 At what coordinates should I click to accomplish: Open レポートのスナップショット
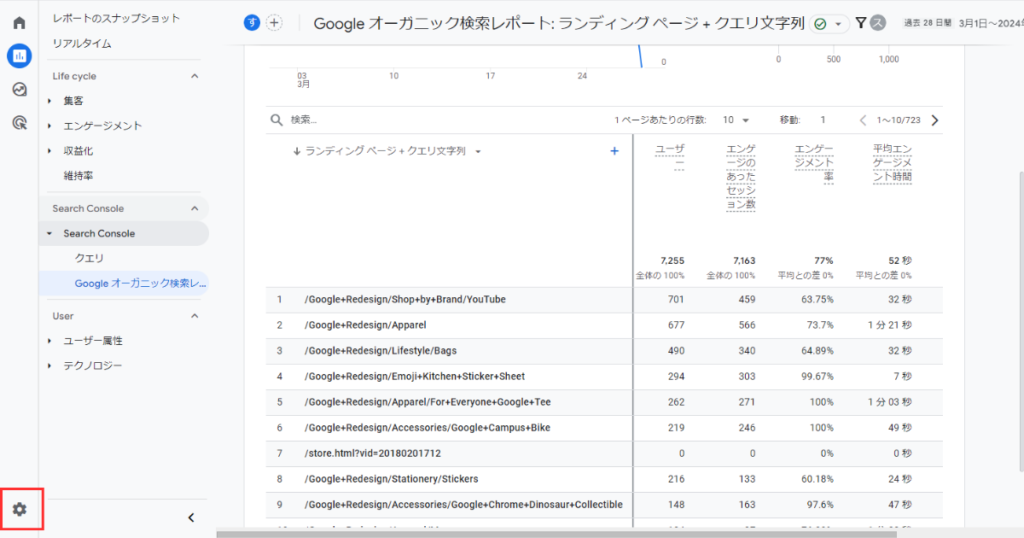[x=116, y=18]
